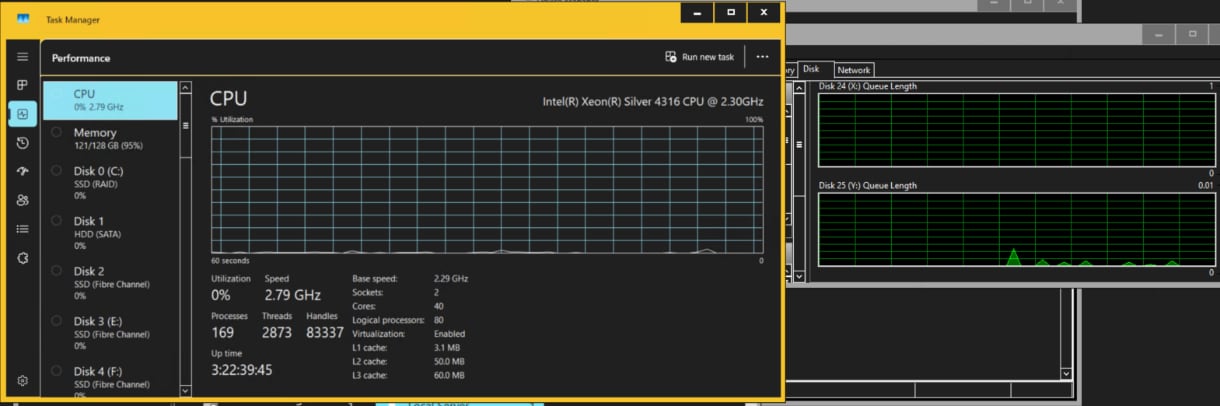Select Disk 2 SSD Fibre Channel item
The width and height of the screenshot is (1220, 406).
[x=110, y=283]
